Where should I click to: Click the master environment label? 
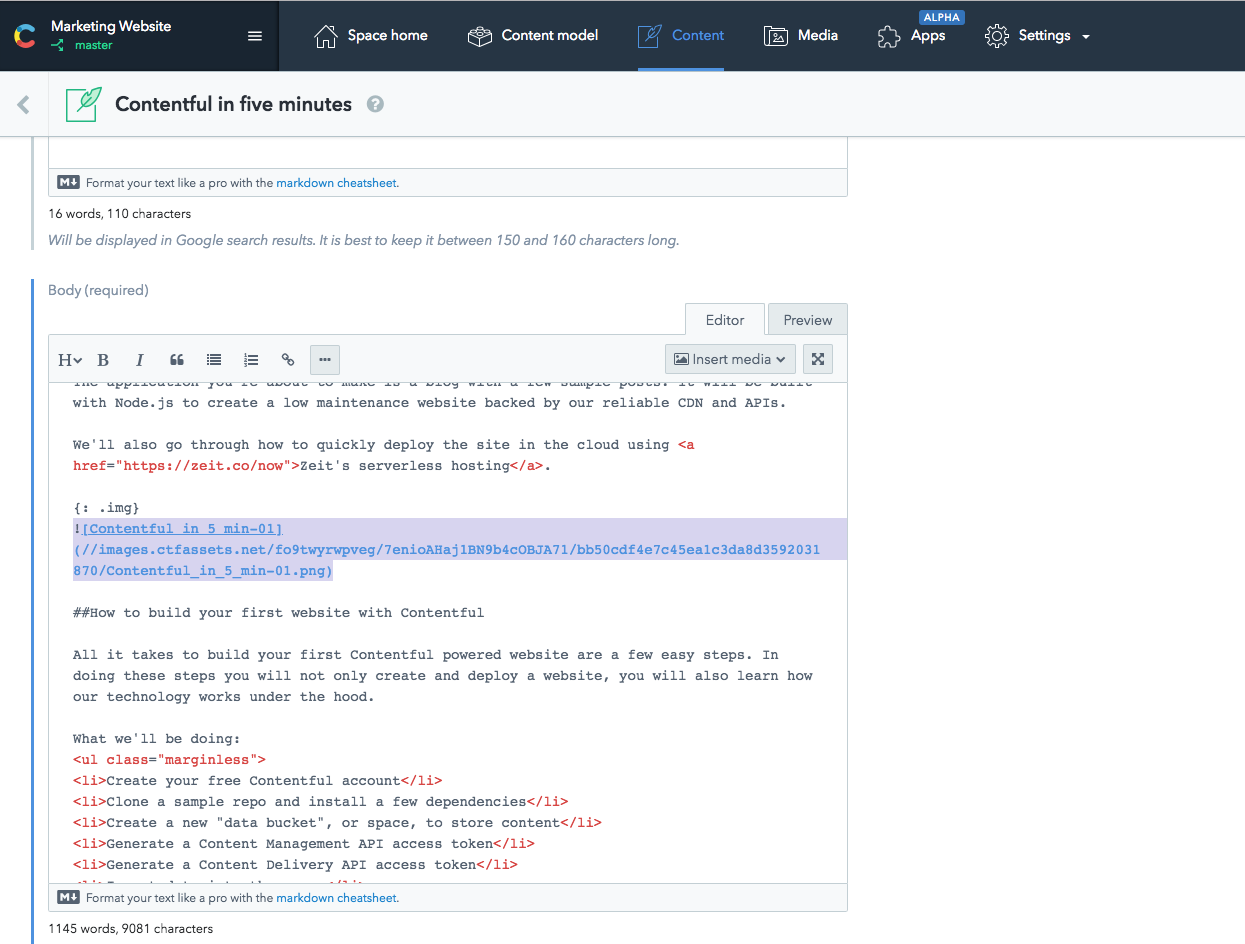(x=94, y=45)
